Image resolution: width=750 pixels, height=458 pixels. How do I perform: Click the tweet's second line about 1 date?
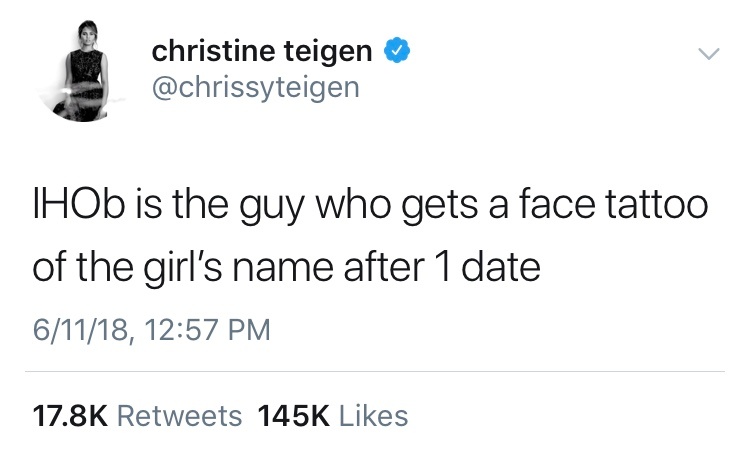(287, 268)
